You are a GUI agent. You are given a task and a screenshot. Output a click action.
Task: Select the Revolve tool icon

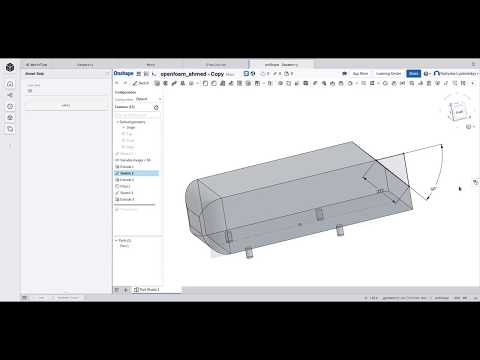(x=165, y=83)
